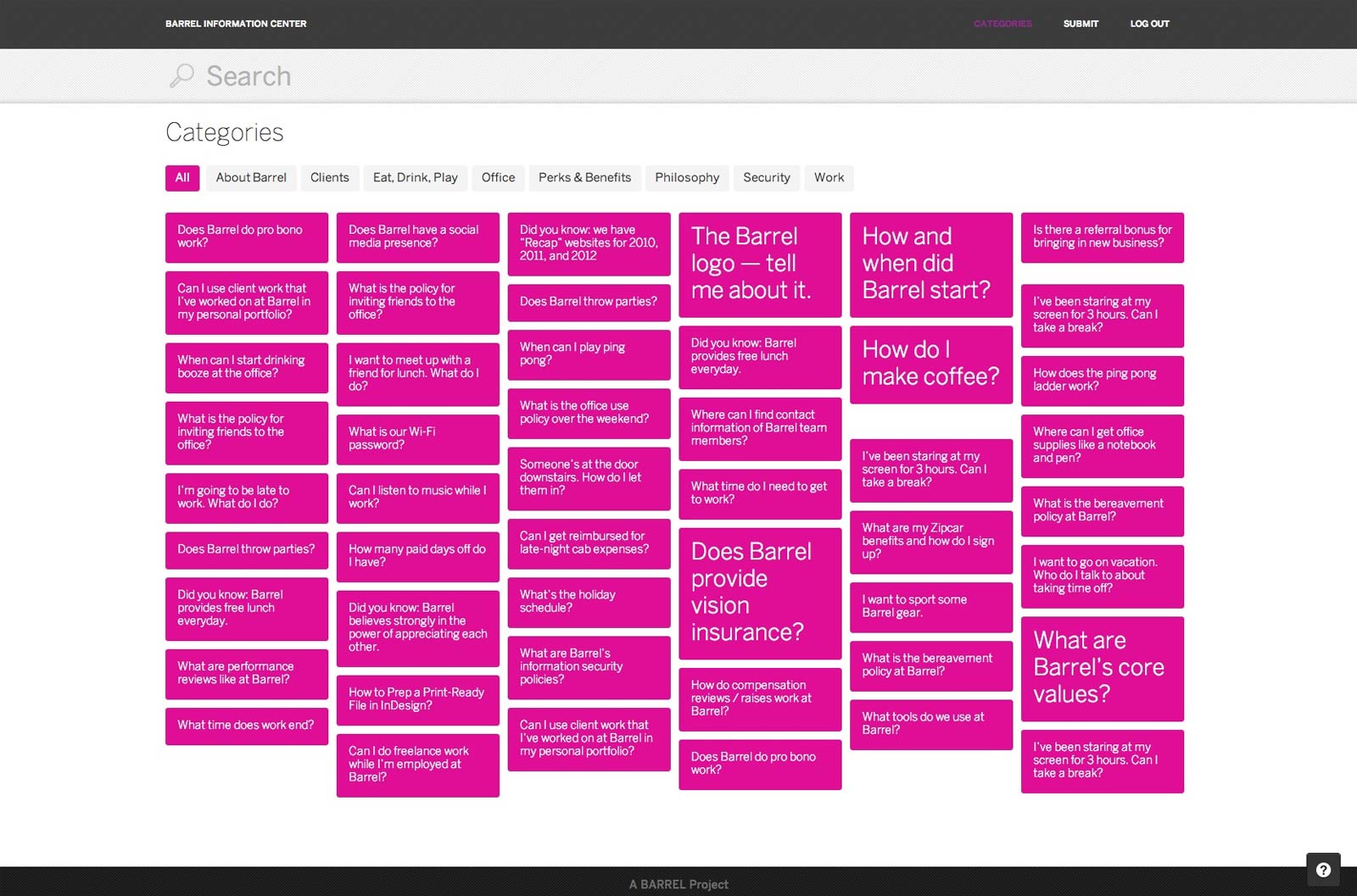1357x896 pixels.
Task: Open 'What time do I need to get to work?' card
Action: 760,494
